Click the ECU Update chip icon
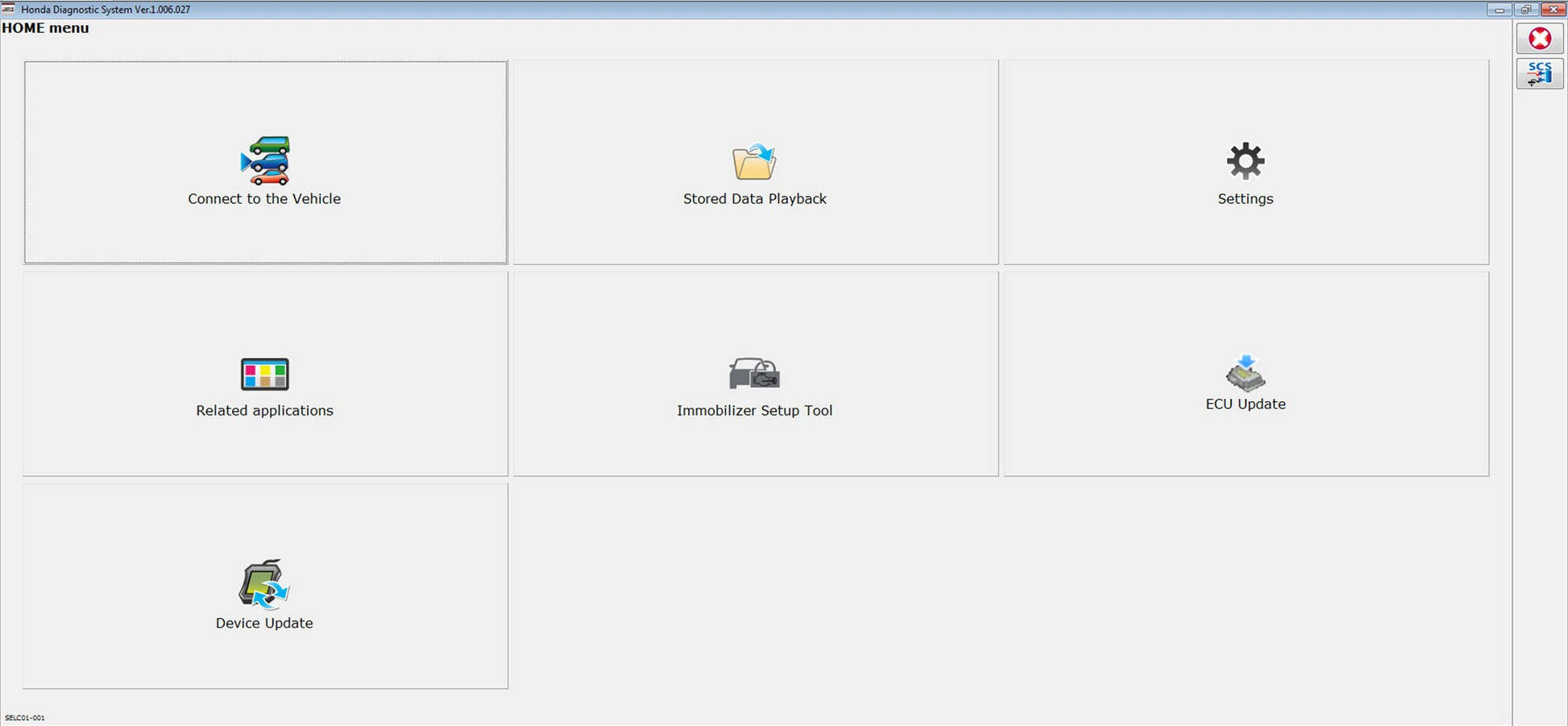This screenshot has height=726, width=1568. click(1245, 374)
